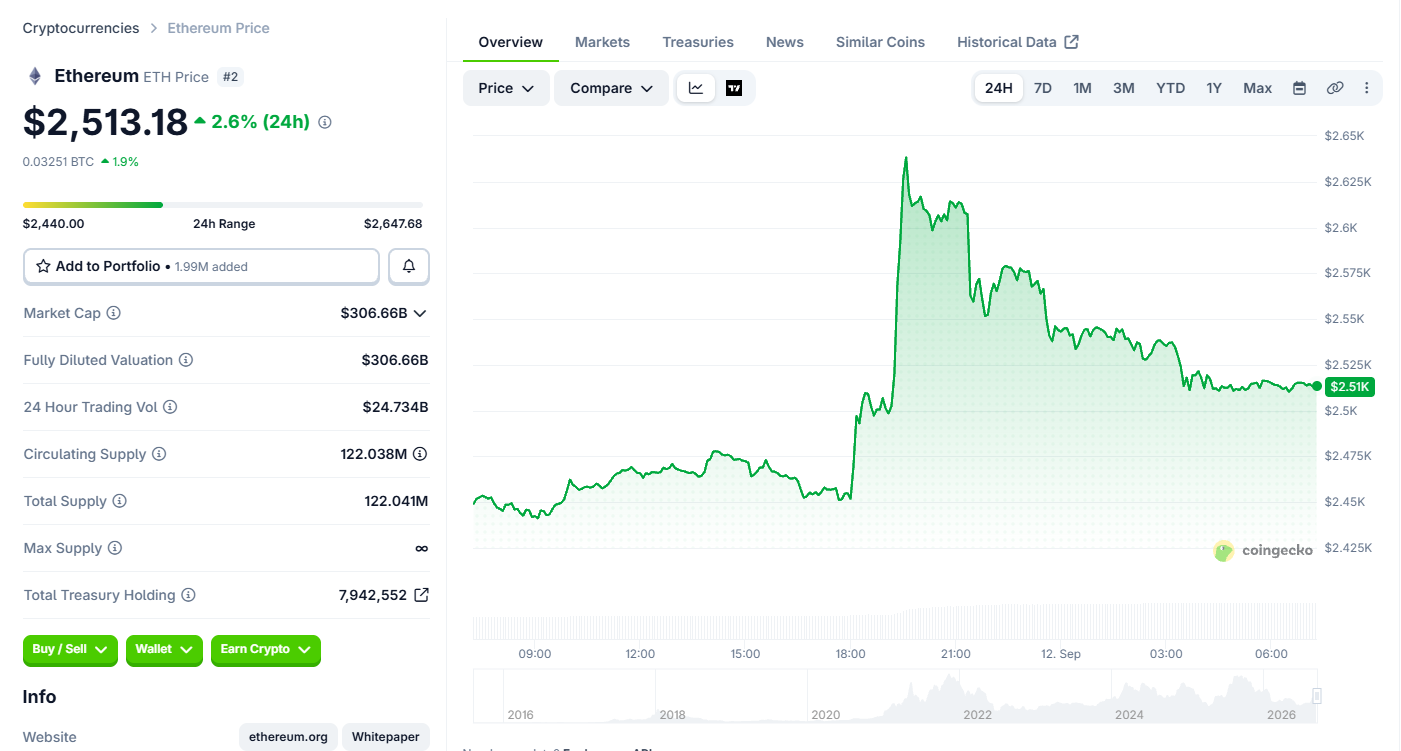Click the $2.51K current price chart label

[x=1350, y=387]
